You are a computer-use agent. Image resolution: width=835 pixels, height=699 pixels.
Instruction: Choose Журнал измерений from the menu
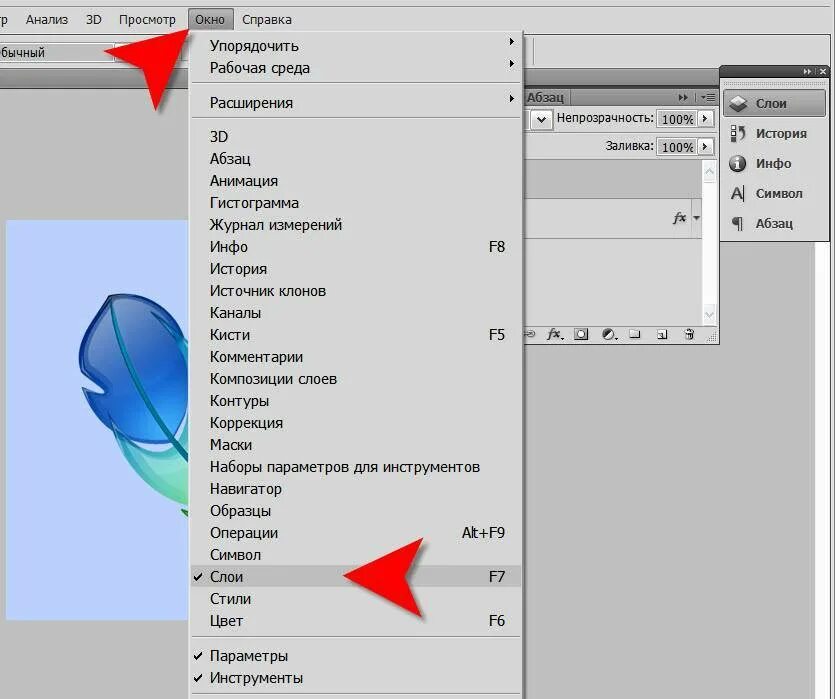point(356,225)
